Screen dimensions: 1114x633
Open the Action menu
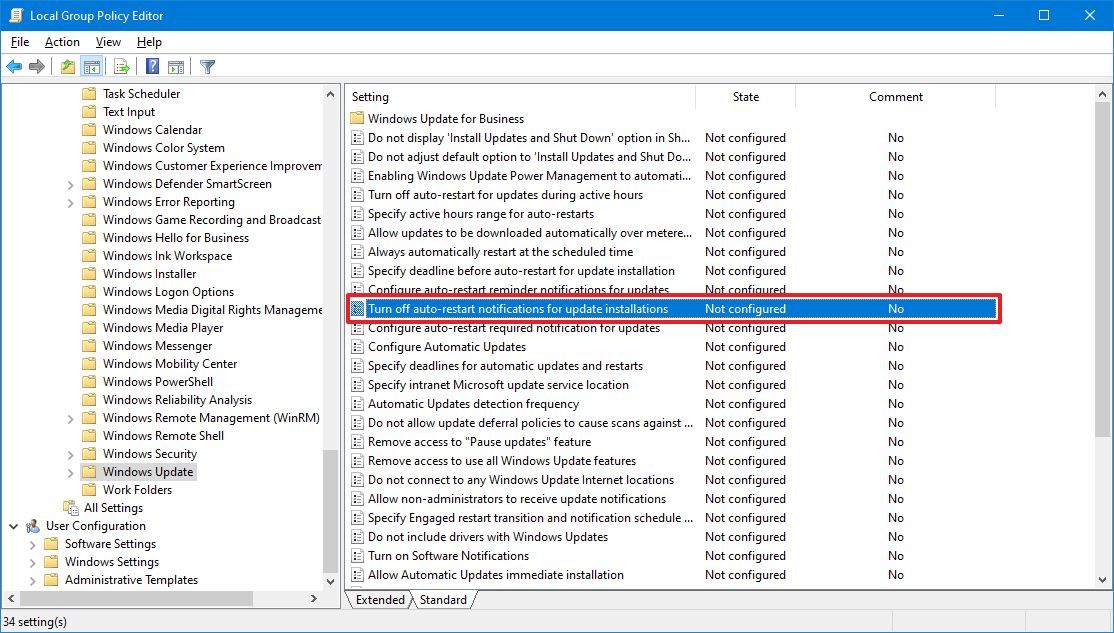[x=61, y=42]
